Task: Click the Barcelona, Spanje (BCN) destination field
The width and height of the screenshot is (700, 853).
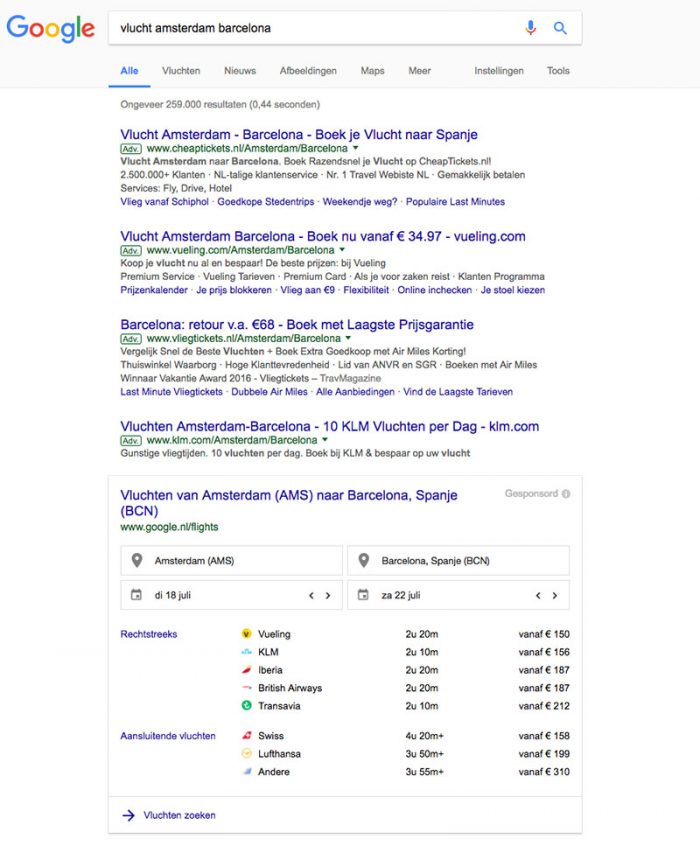Action: click(x=458, y=561)
